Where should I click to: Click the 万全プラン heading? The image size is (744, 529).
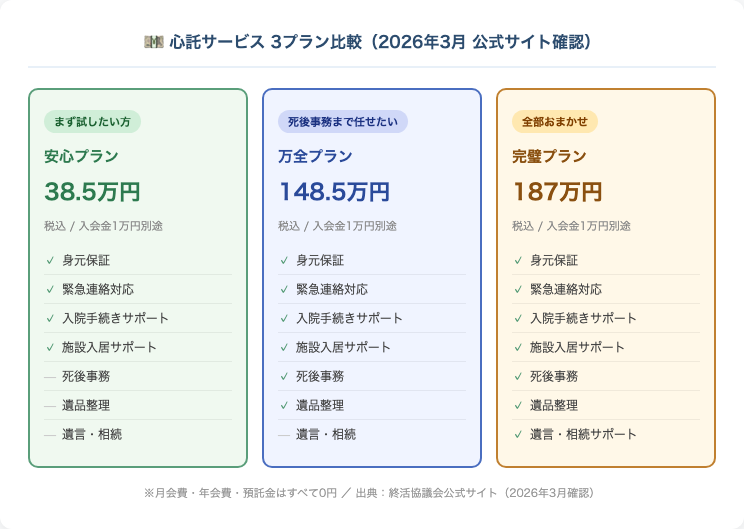pyautogui.click(x=315, y=156)
